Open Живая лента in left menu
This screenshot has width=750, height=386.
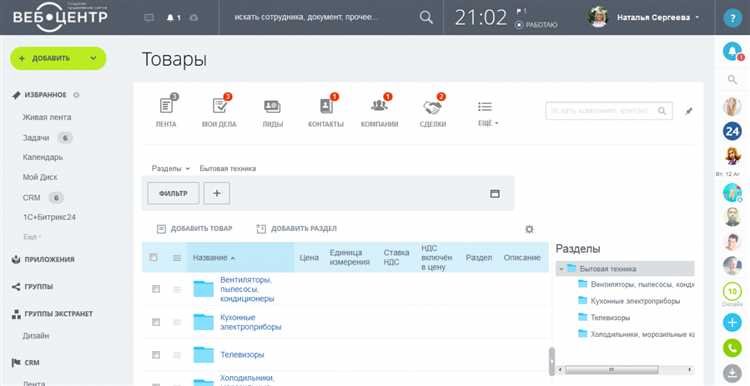(x=47, y=117)
